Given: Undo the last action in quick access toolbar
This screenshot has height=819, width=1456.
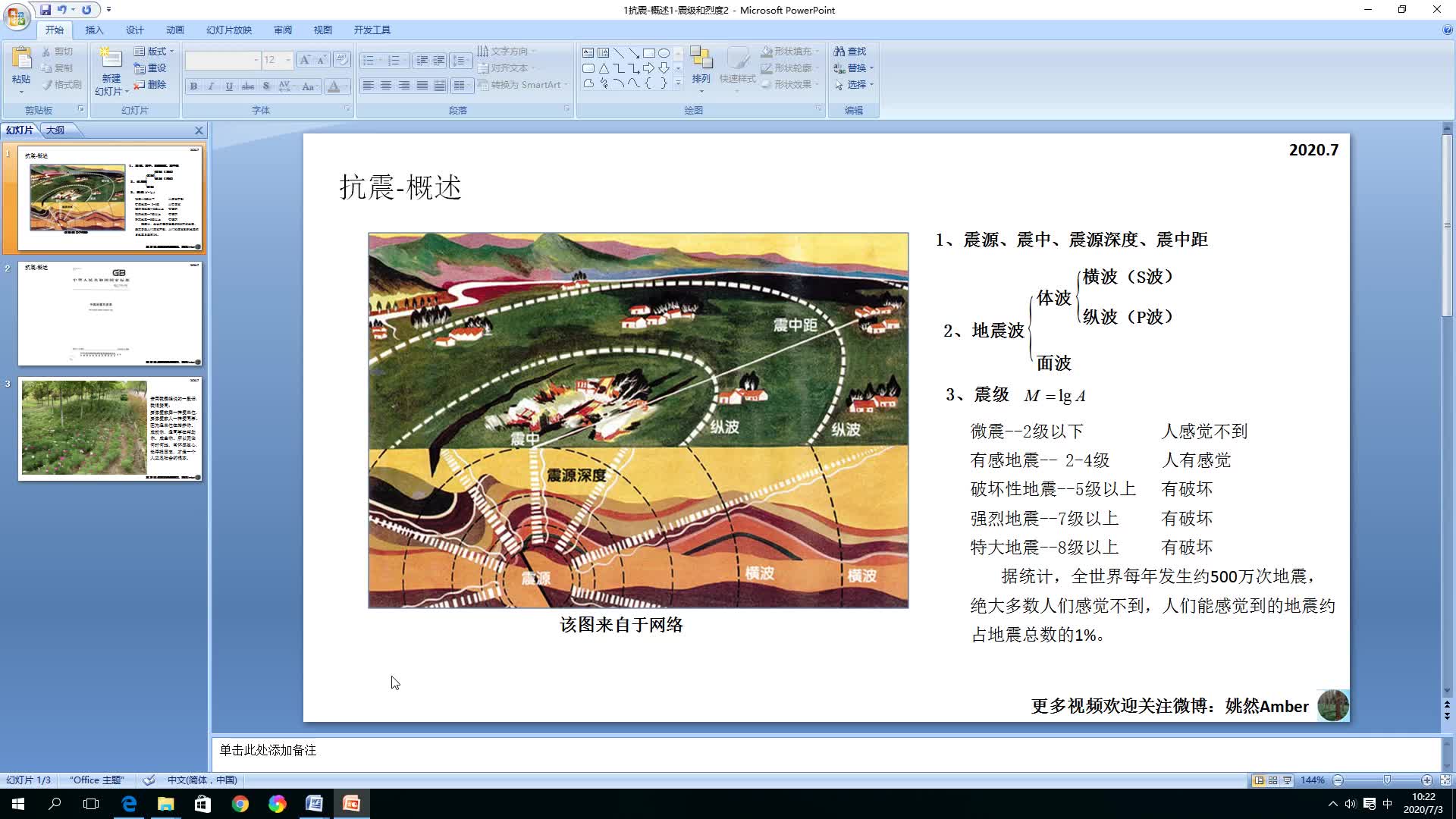Looking at the screenshot, I should (x=61, y=10).
